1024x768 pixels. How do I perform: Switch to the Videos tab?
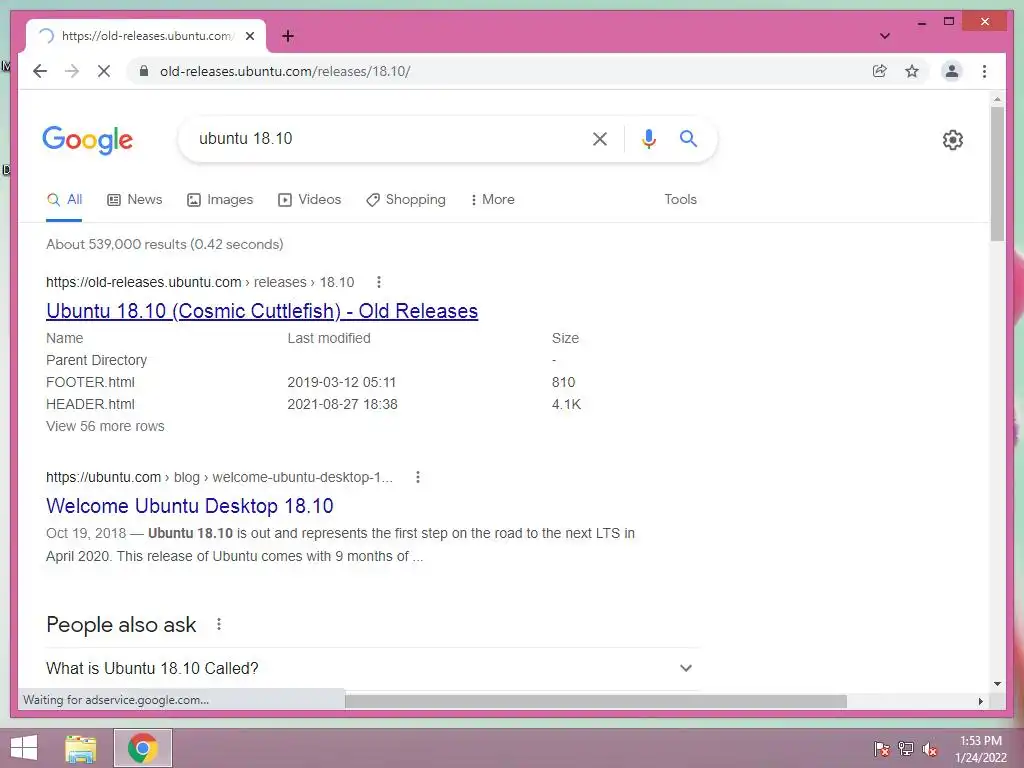coord(310,200)
